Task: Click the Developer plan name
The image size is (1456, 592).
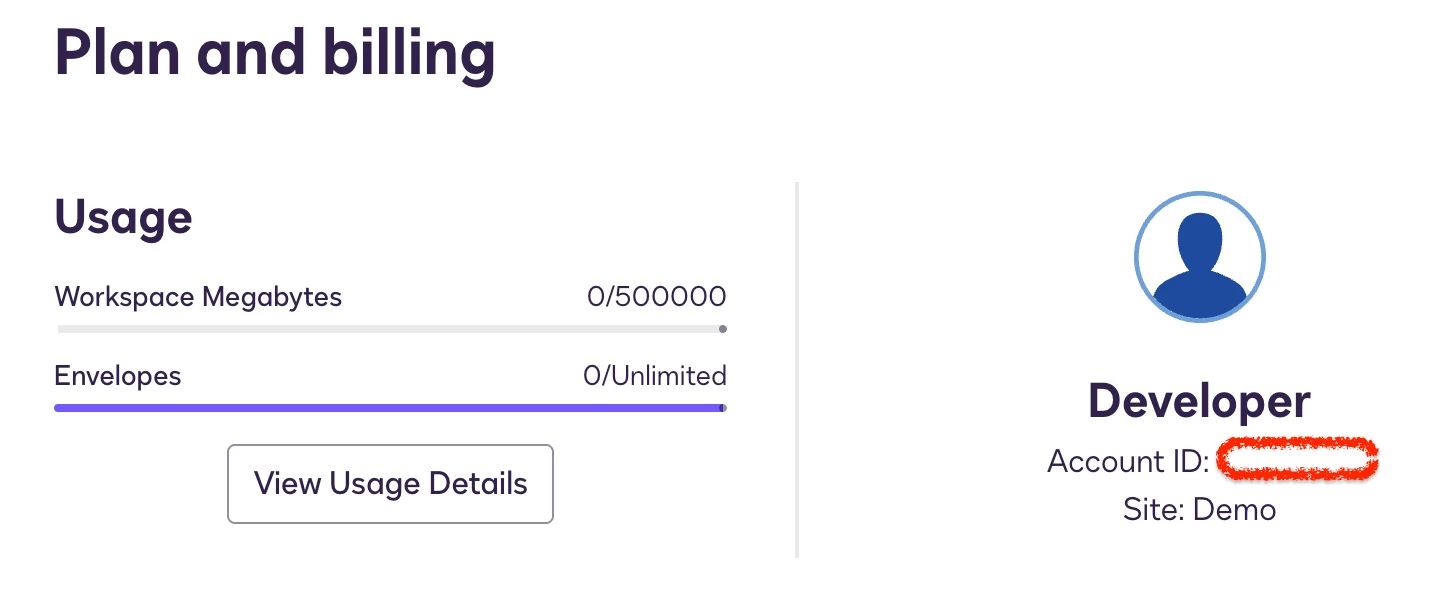Action: click(x=1199, y=401)
